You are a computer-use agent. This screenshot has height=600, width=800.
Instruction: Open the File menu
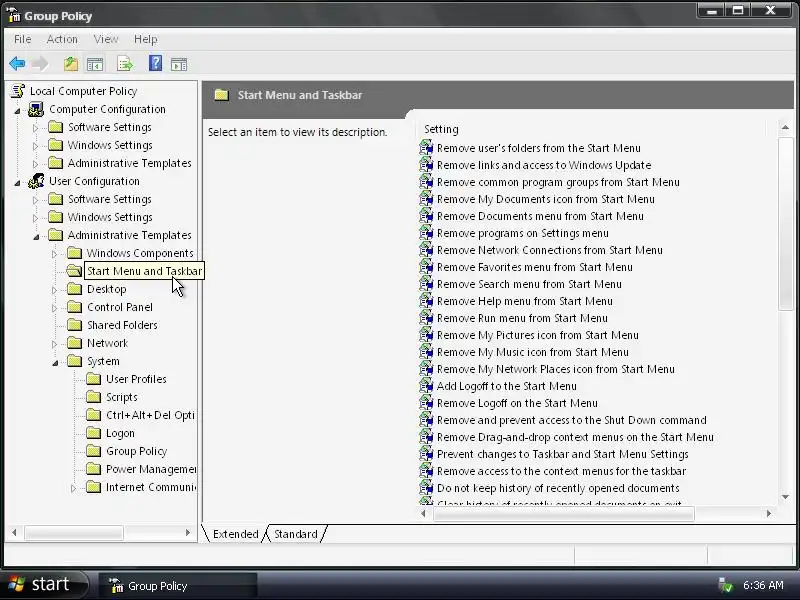coord(22,39)
